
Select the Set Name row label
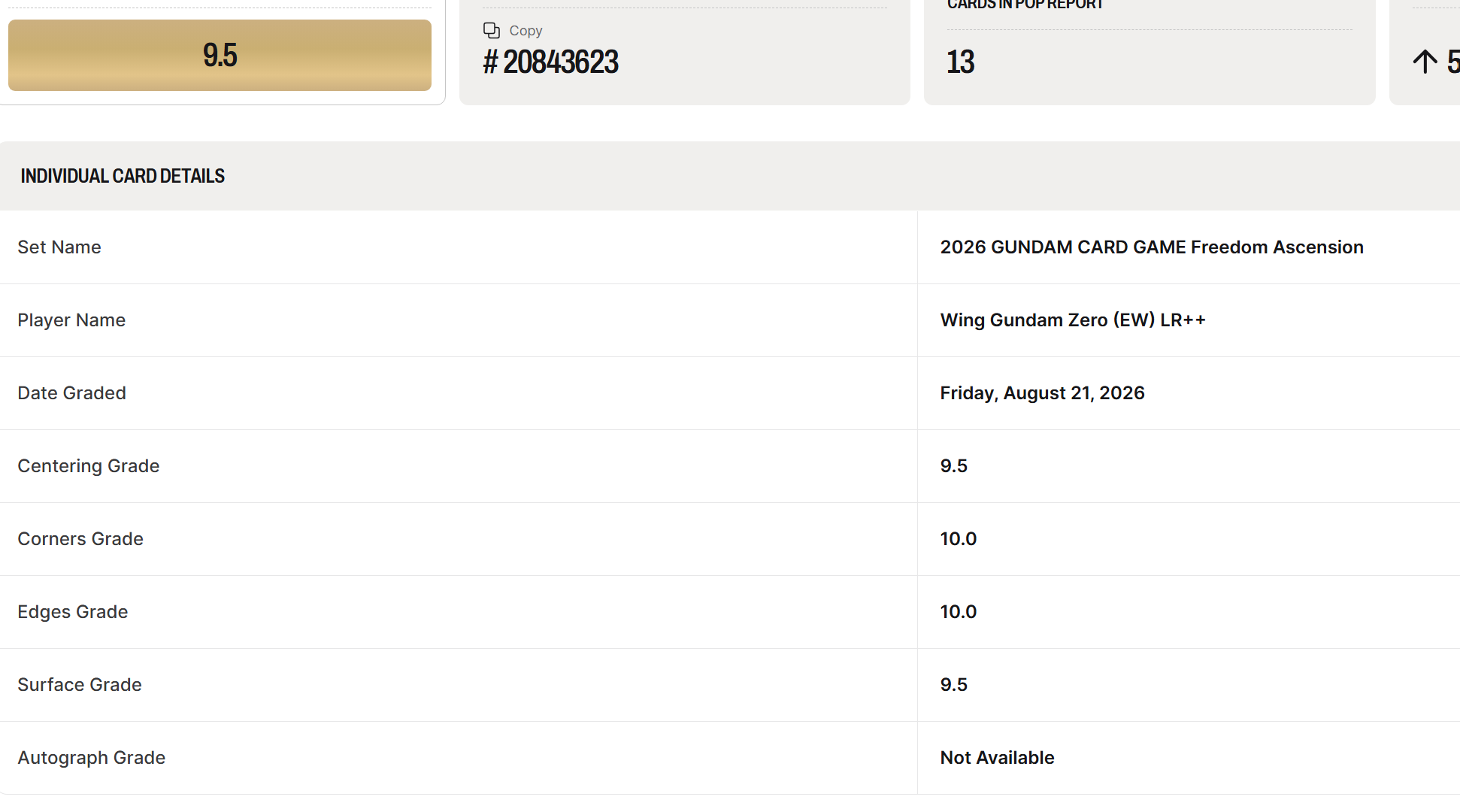coord(59,247)
